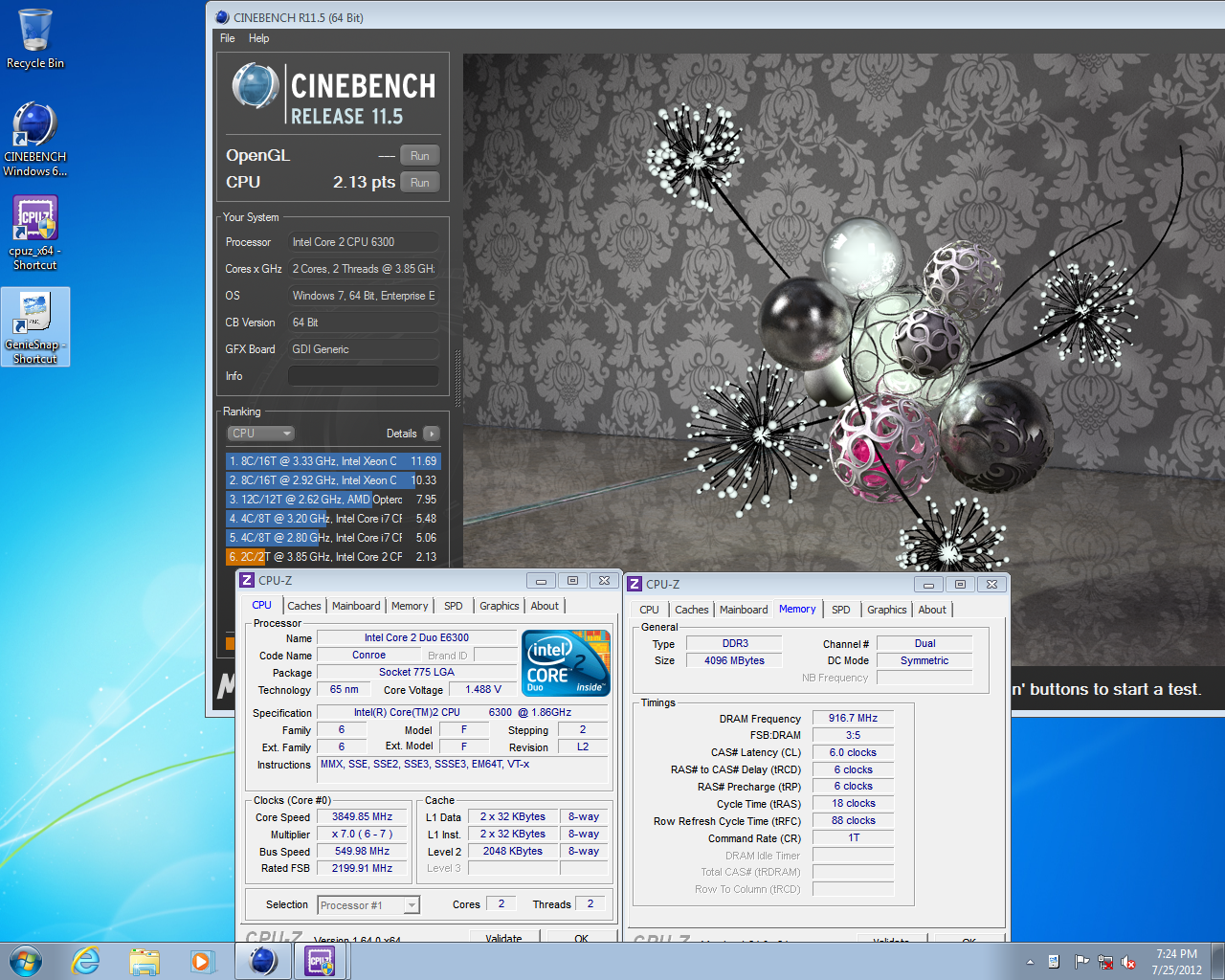Switch to Caches tab in left CPU-Z

(304, 606)
